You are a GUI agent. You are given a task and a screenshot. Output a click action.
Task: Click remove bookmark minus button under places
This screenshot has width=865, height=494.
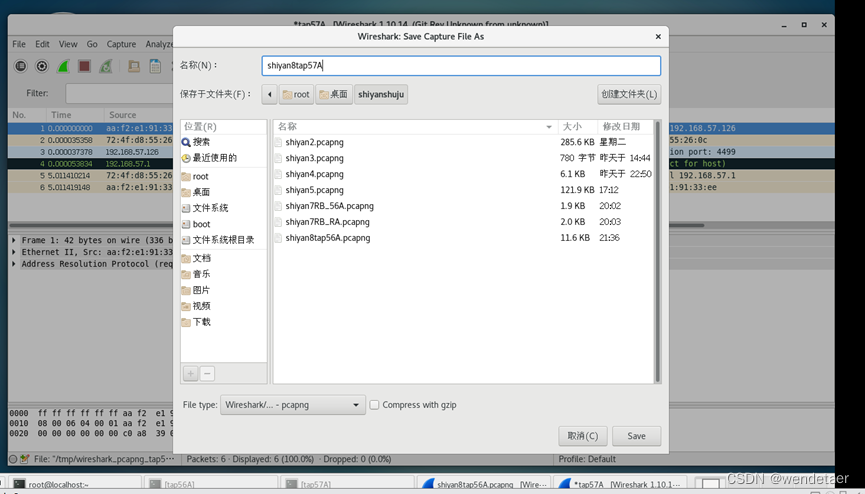(207, 374)
